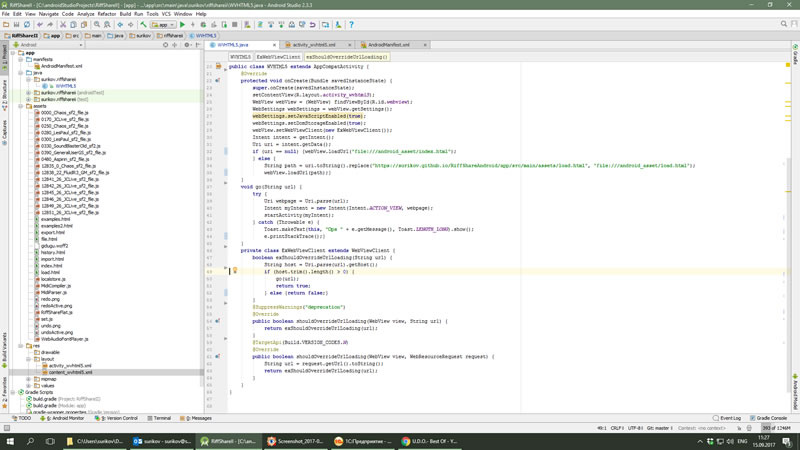
Task: Open the app run configuration dropdown
Action: coord(165,25)
